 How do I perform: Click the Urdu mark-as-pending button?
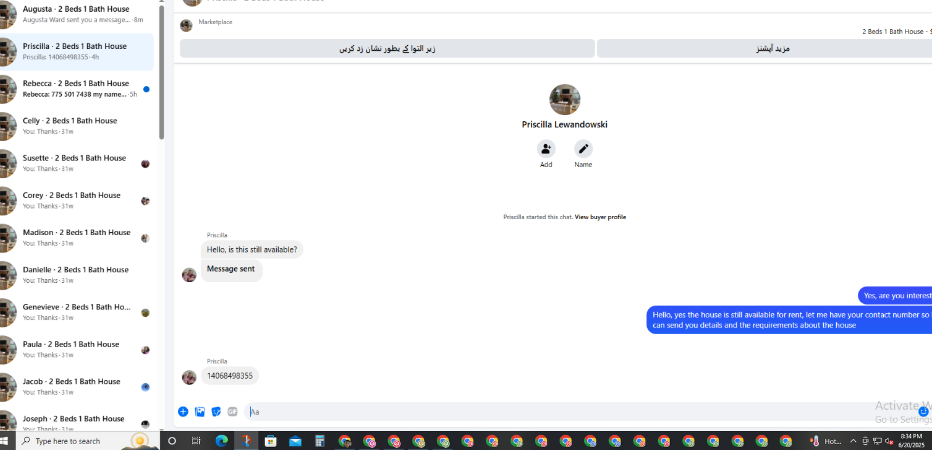[387, 49]
